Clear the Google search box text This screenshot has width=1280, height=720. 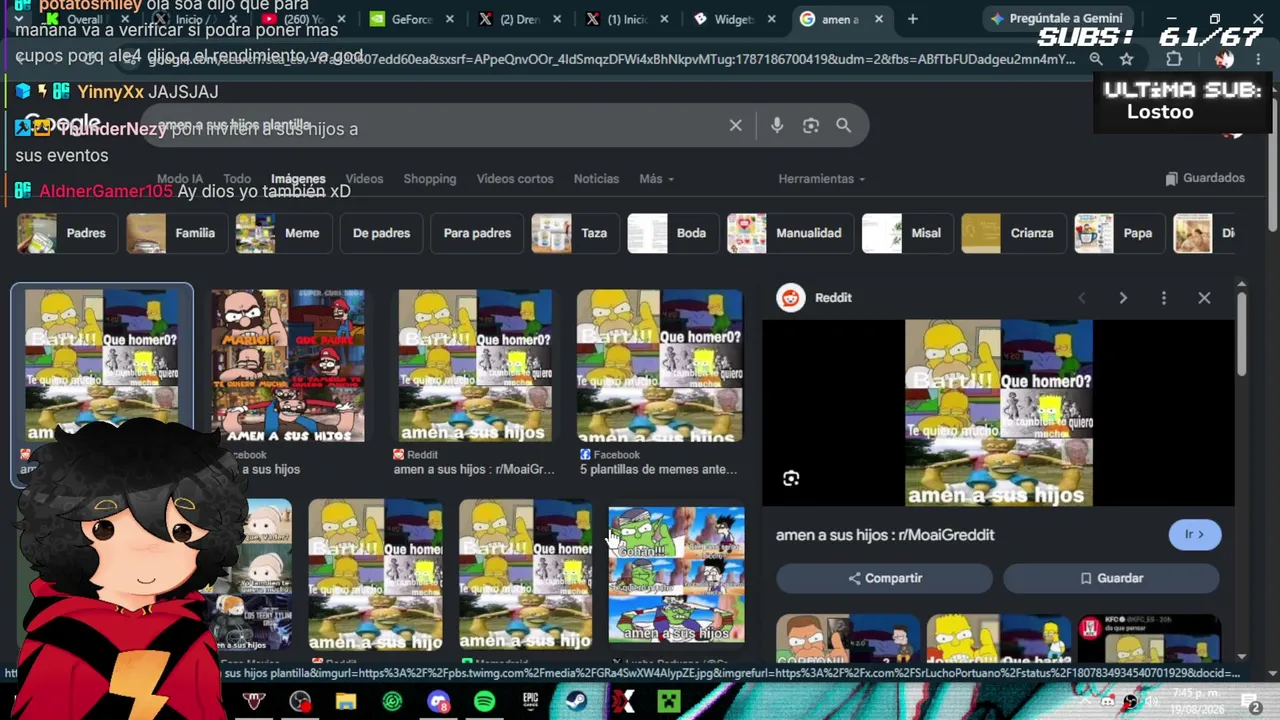click(x=735, y=126)
